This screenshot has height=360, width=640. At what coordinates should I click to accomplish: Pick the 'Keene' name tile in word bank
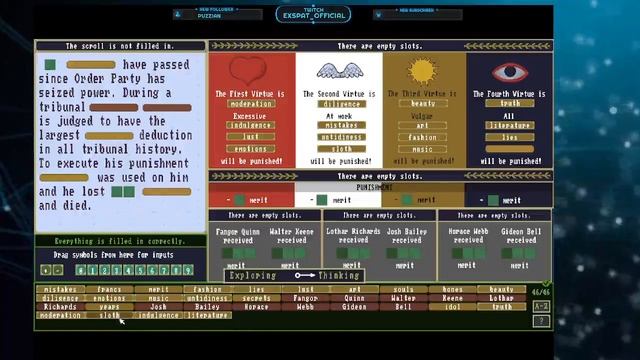click(452, 298)
